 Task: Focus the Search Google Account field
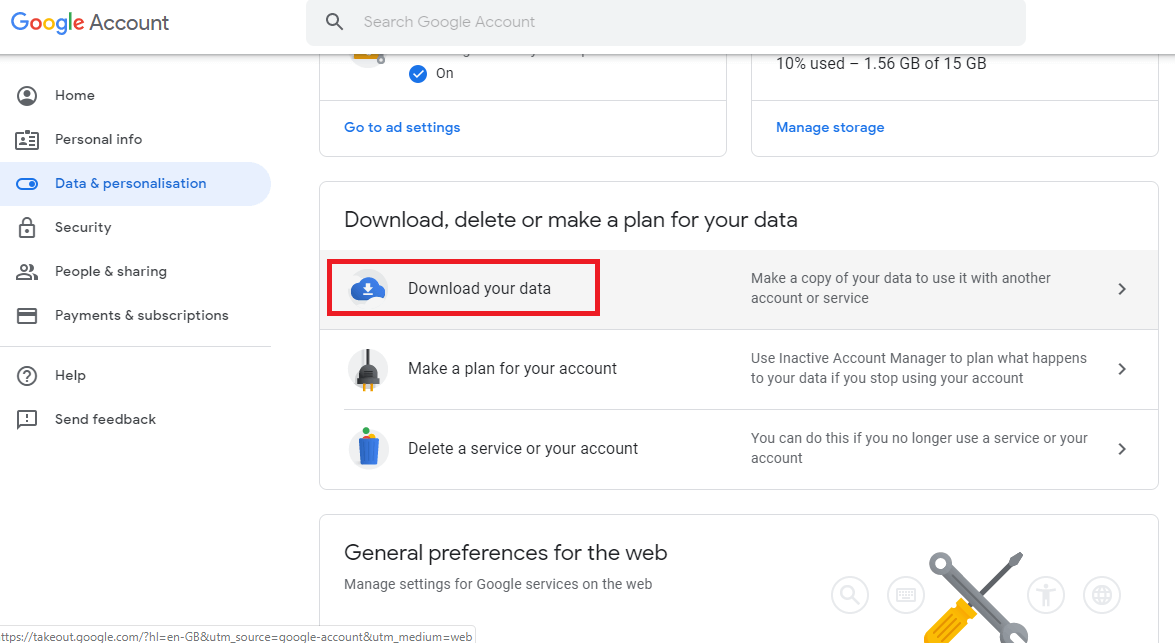coord(665,22)
